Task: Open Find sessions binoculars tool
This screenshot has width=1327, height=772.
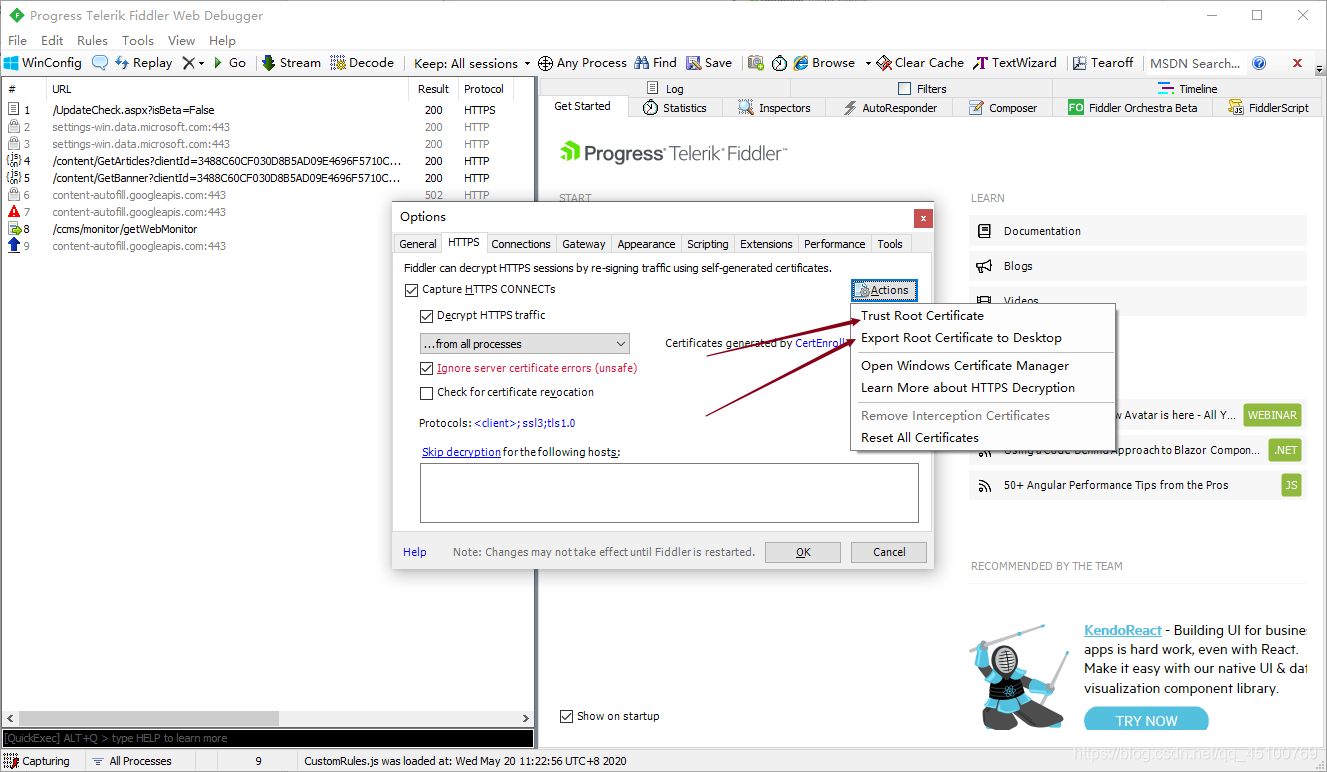Action: point(655,62)
